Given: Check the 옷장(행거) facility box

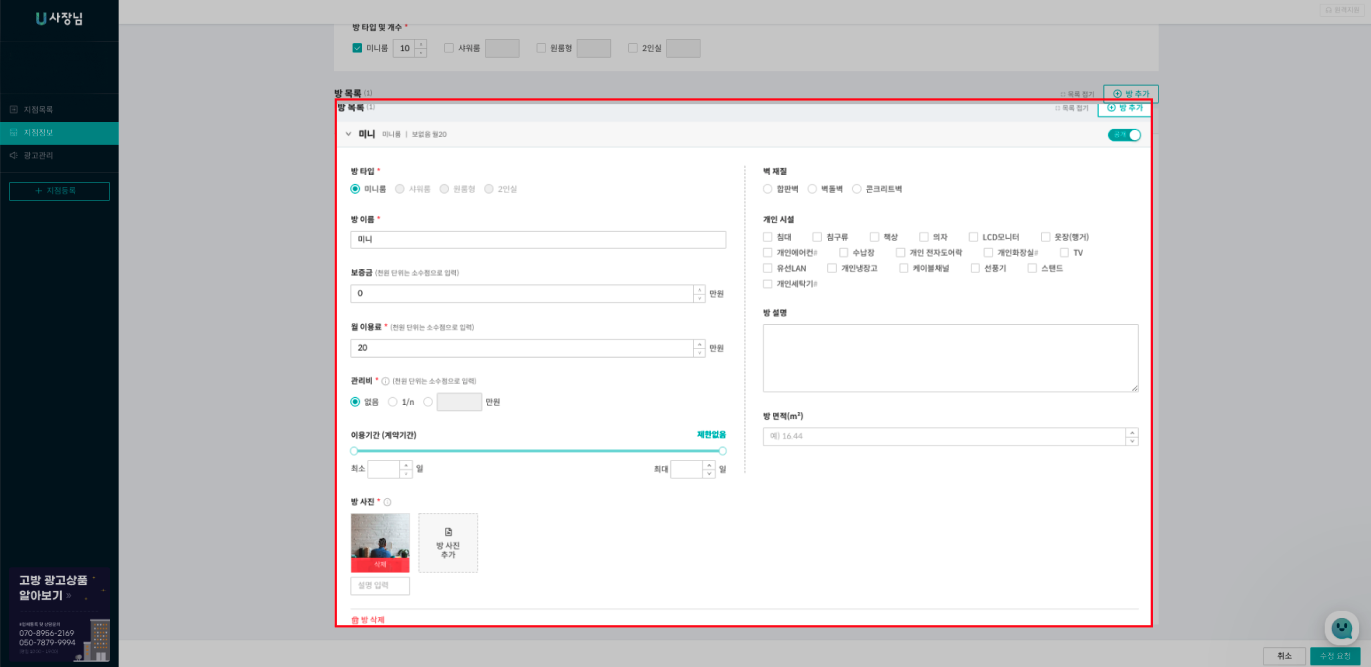Looking at the screenshot, I should pyautogui.click(x=1046, y=237).
